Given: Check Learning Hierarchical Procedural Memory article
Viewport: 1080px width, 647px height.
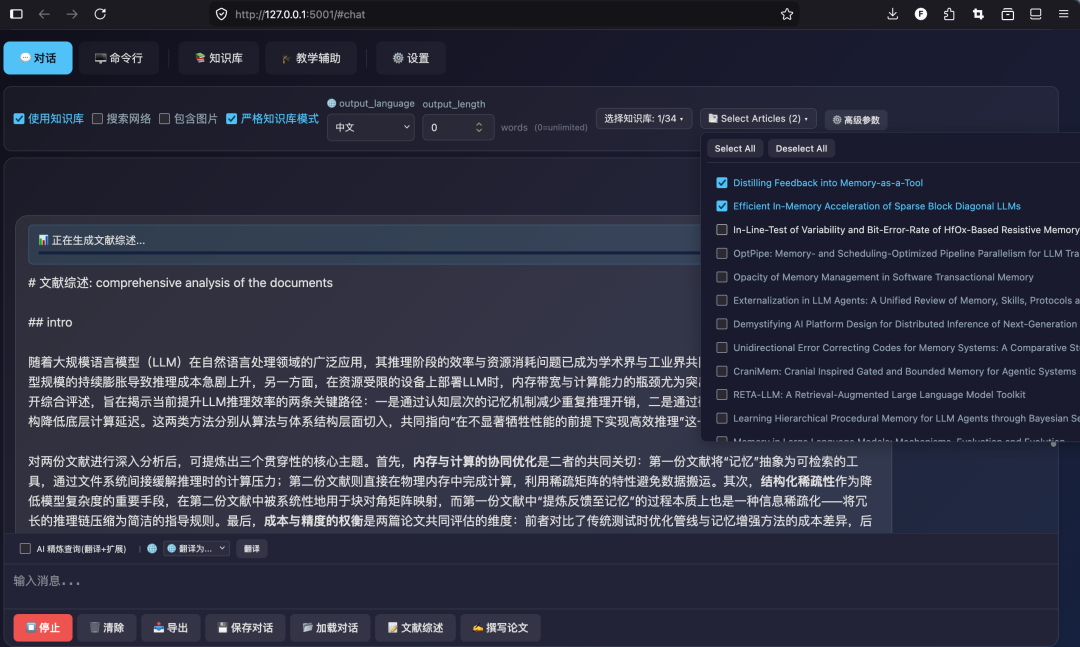Looking at the screenshot, I should [722, 418].
